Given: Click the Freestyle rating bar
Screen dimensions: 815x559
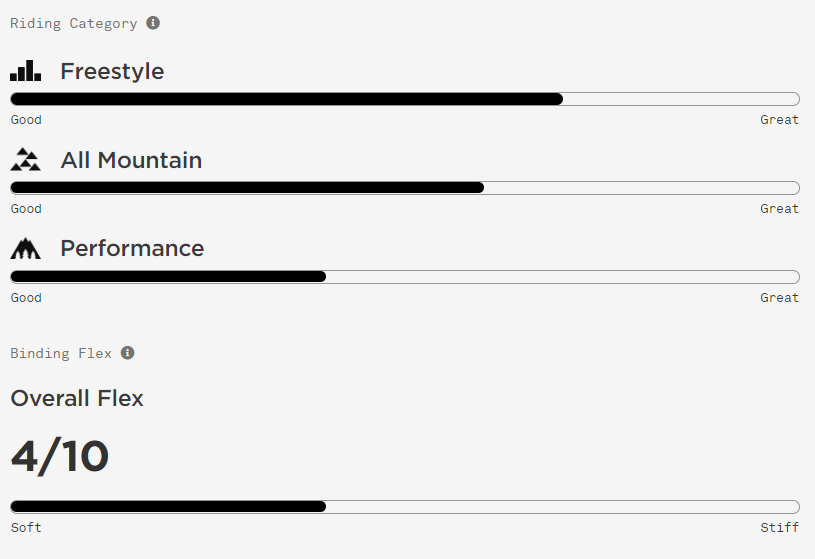Looking at the screenshot, I should (x=405, y=99).
